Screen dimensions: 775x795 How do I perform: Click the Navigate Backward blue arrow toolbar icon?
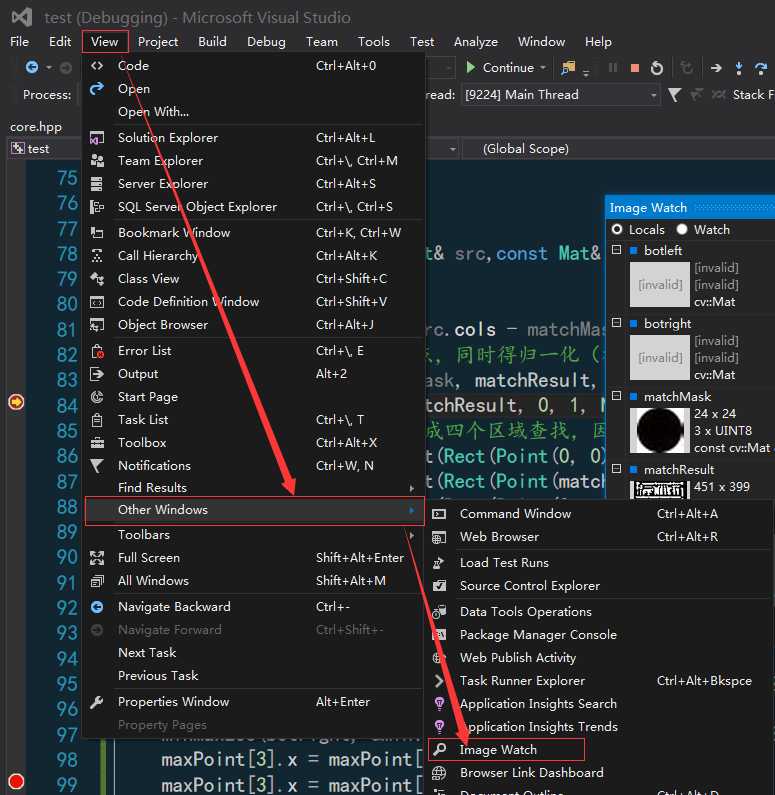(32, 67)
